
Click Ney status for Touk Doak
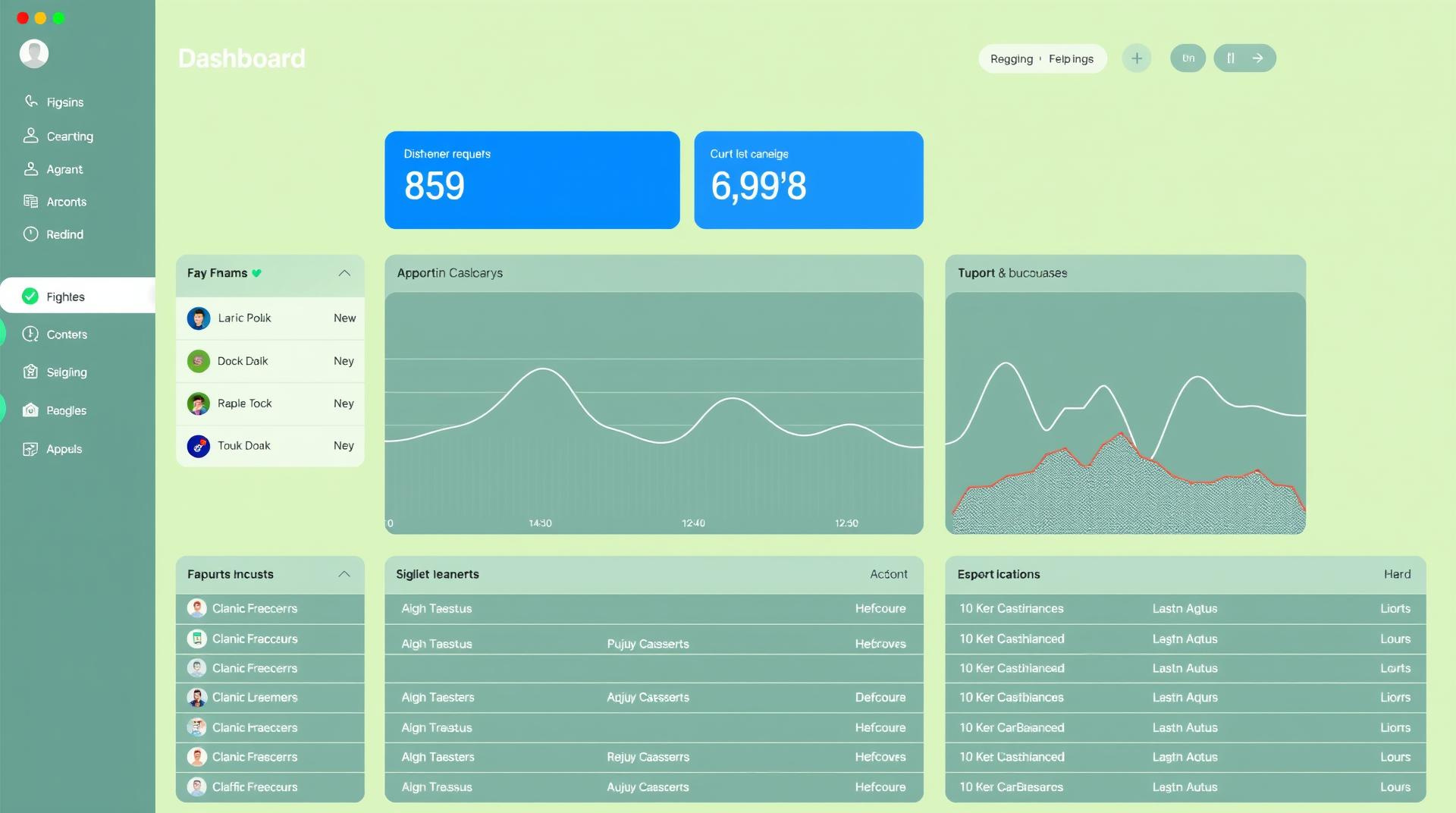click(344, 446)
